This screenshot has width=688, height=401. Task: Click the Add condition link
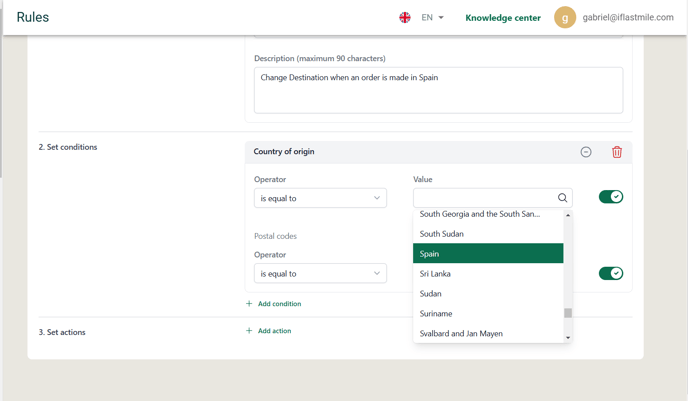point(280,304)
